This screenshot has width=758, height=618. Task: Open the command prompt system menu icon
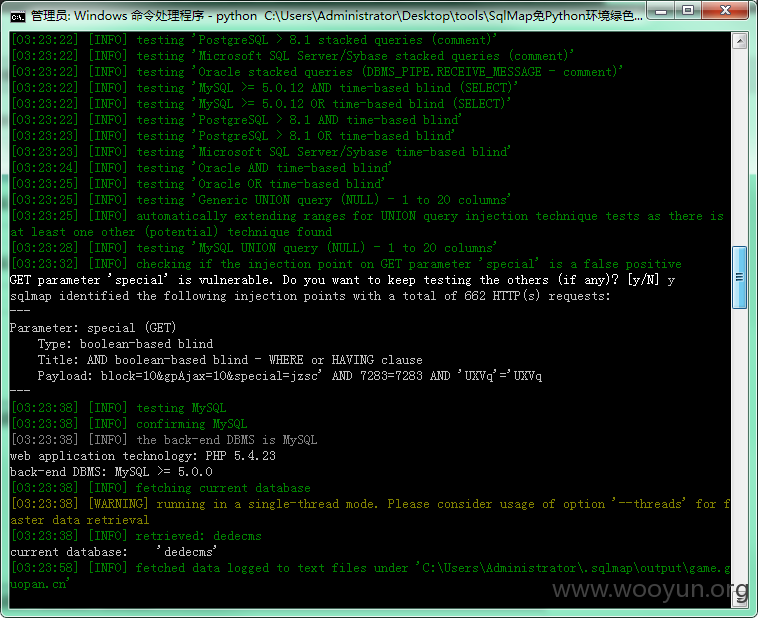point(17,16)
